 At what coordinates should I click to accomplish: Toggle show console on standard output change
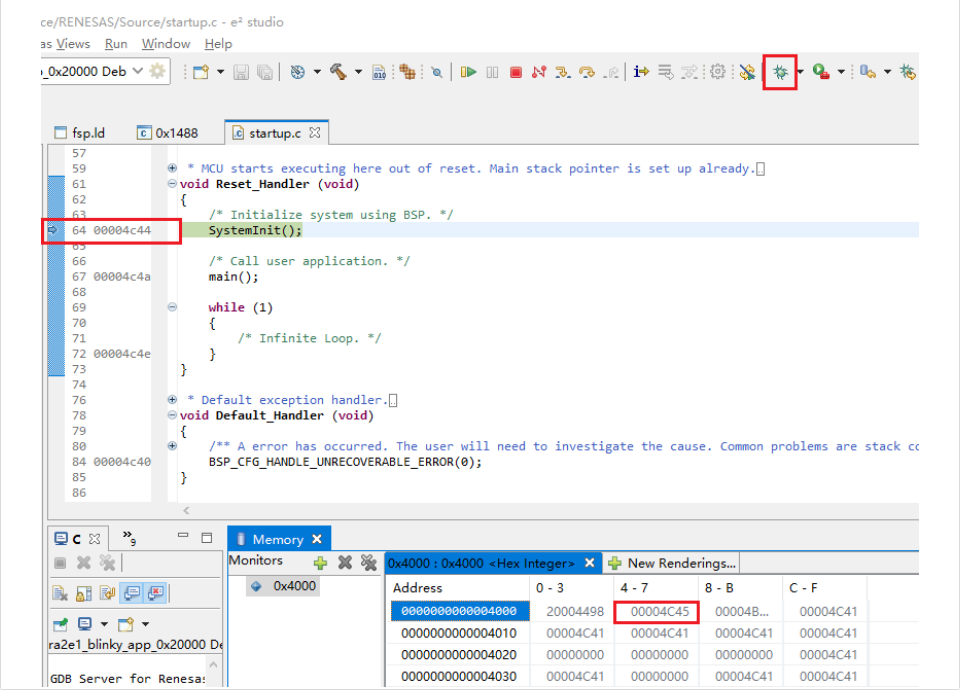132,593
